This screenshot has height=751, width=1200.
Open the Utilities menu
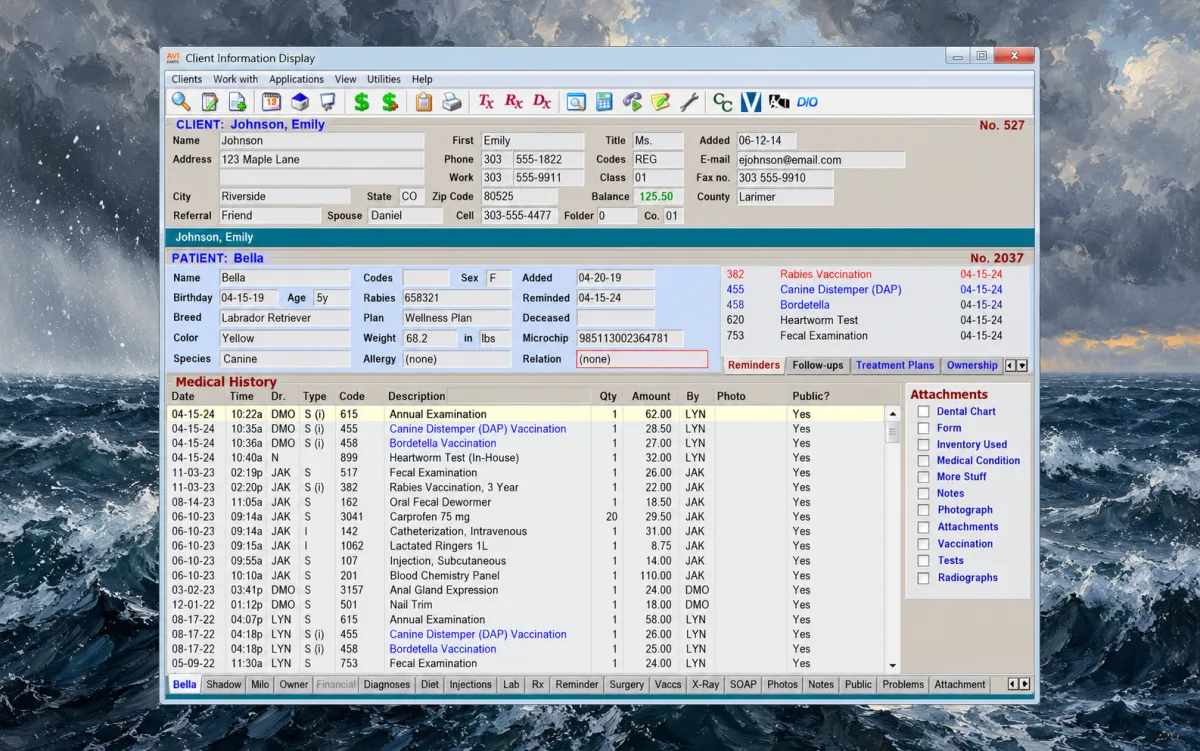pos(384,79)
